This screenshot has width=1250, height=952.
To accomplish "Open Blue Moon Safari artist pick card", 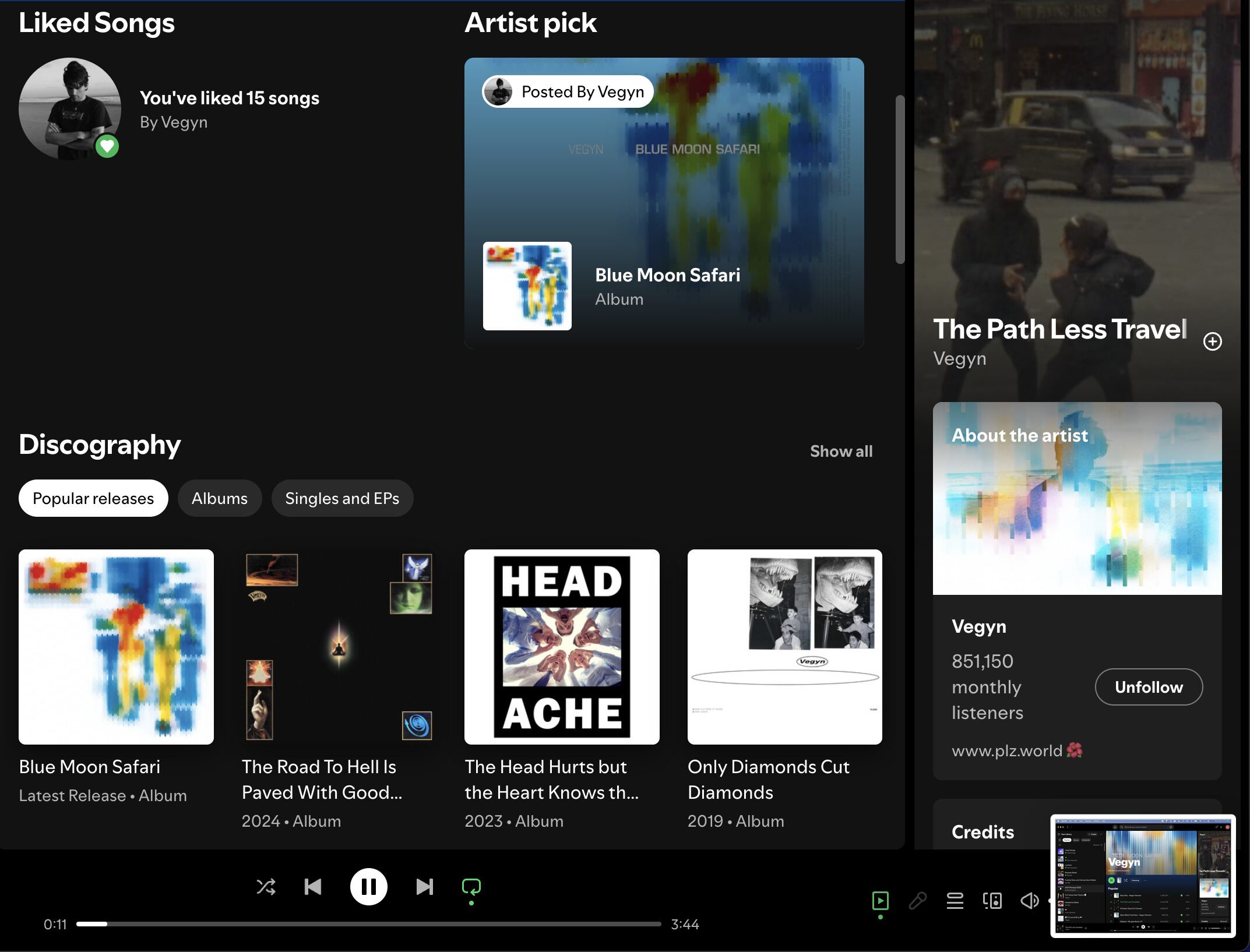I will pos(664,203).
